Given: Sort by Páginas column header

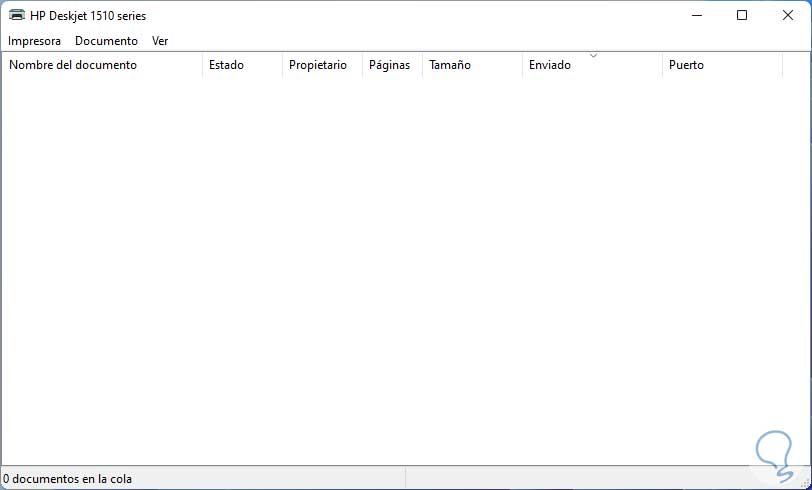Looking at the screenshot, I should (393, 65).
